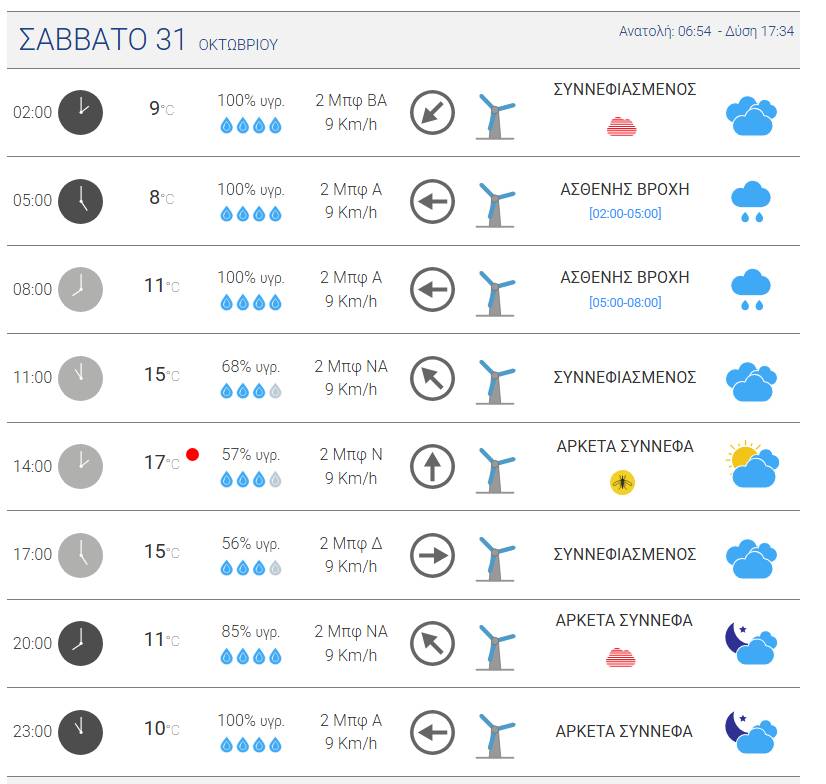
Task: Click the grey clock icon at 08:00
Action: (x=80, y=289)
